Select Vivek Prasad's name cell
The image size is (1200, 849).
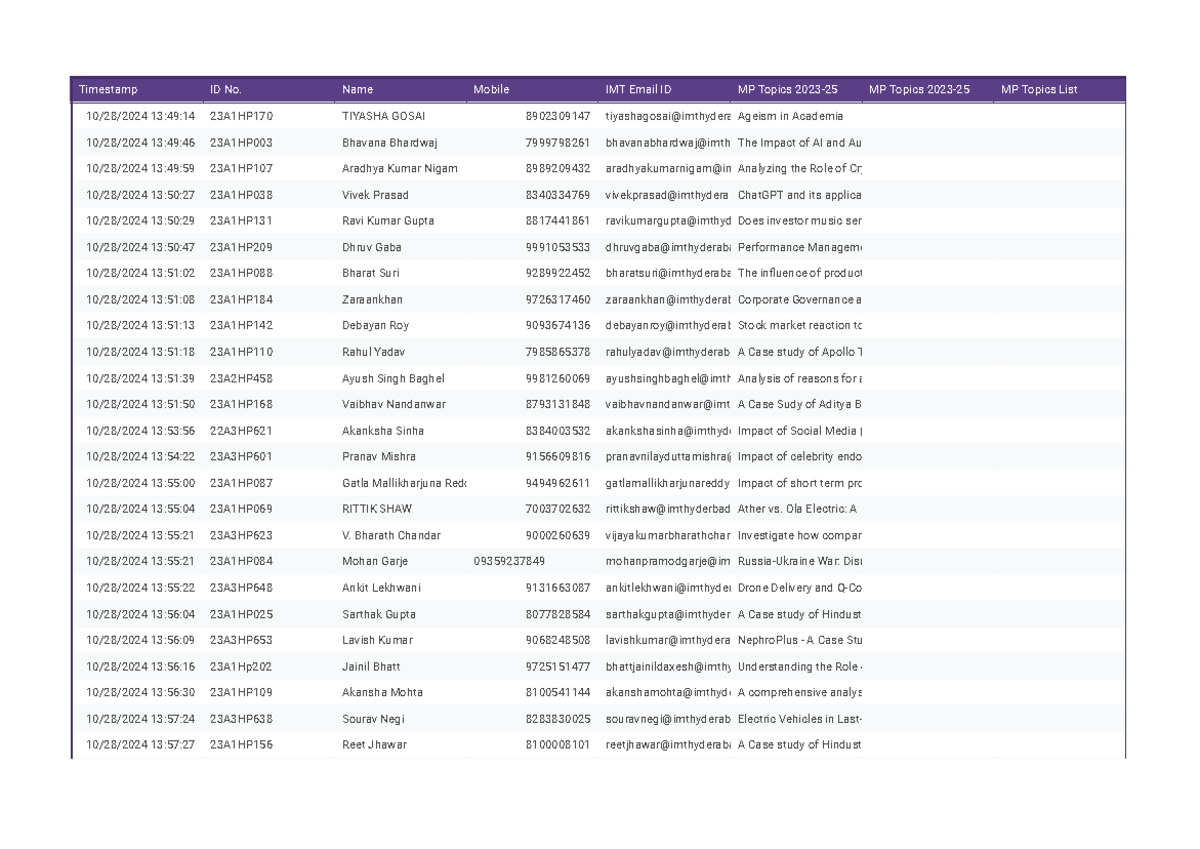pyautogui.click(x=375, y=195)
